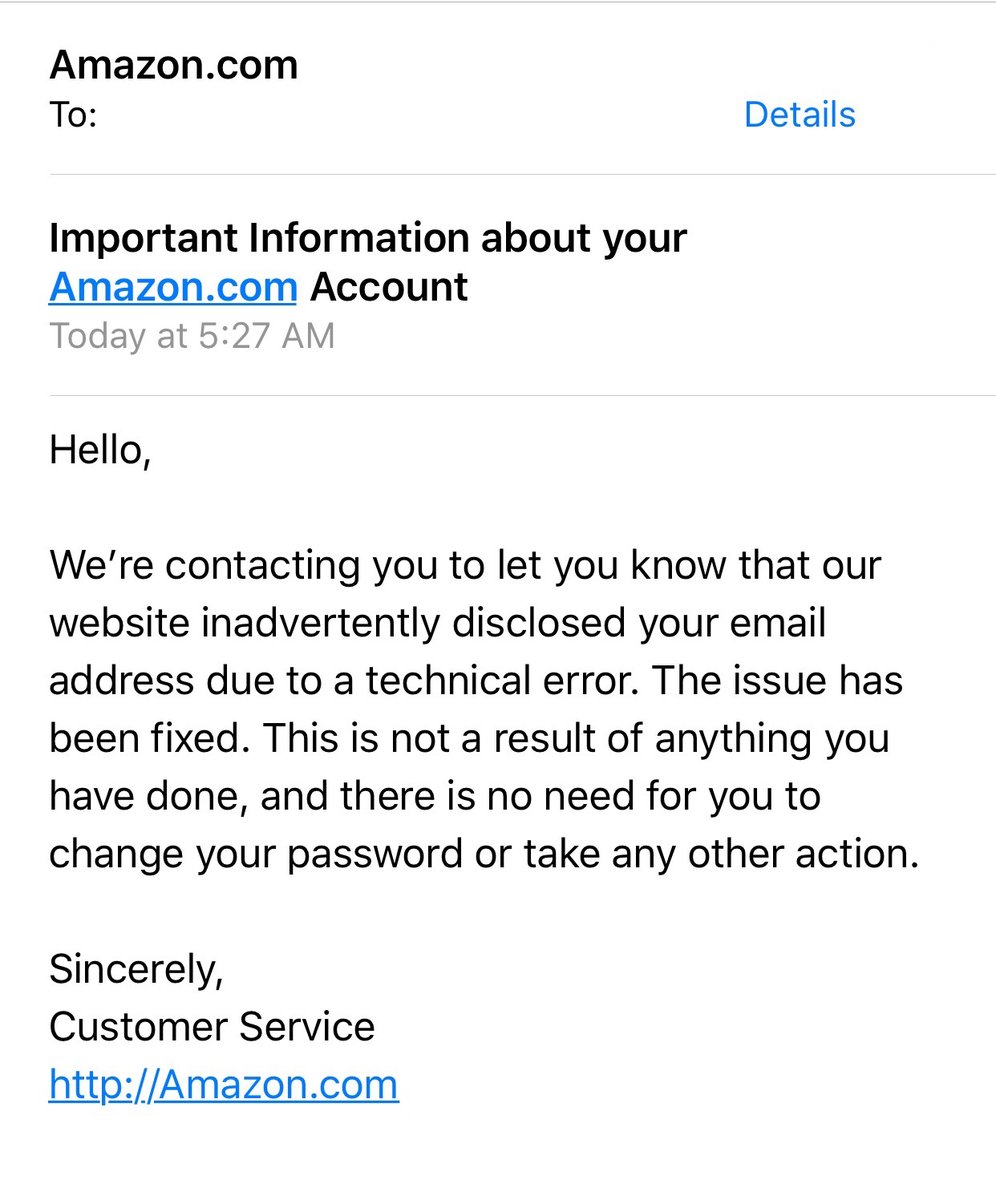Follow the http://Amazon.com signature link
This screenshot has height=1200, width=996.
223,1085
